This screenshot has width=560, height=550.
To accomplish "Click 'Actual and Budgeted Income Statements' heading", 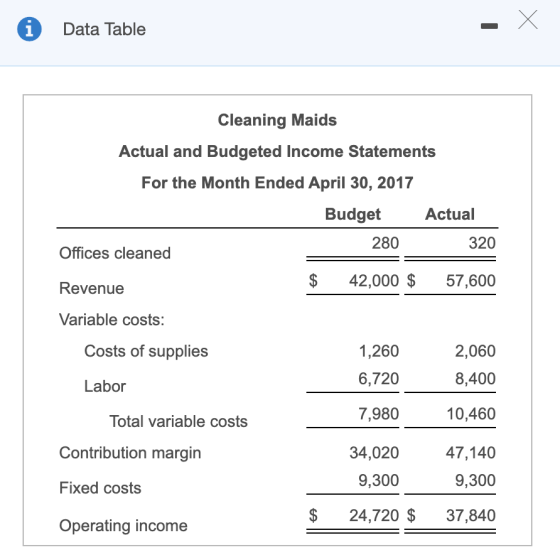I will point(277,151).
